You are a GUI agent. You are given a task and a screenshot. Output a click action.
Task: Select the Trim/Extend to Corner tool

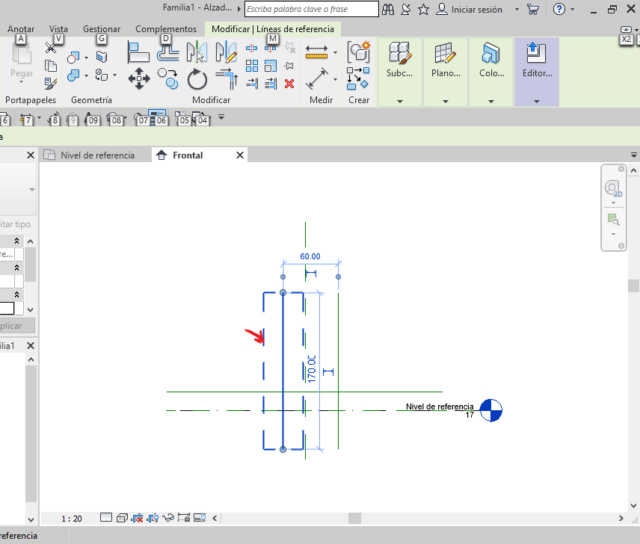tap(227, 79)
